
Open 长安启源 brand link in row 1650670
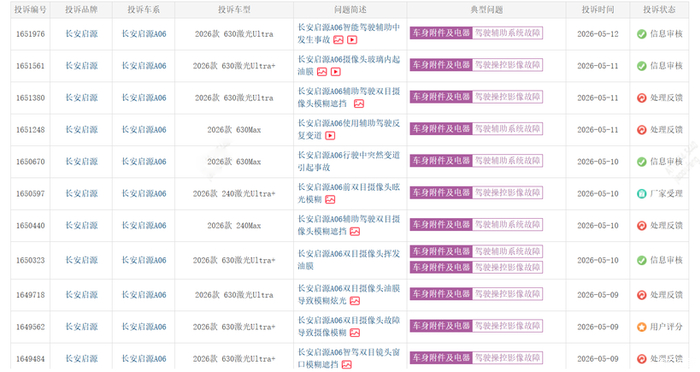point(81,162)
